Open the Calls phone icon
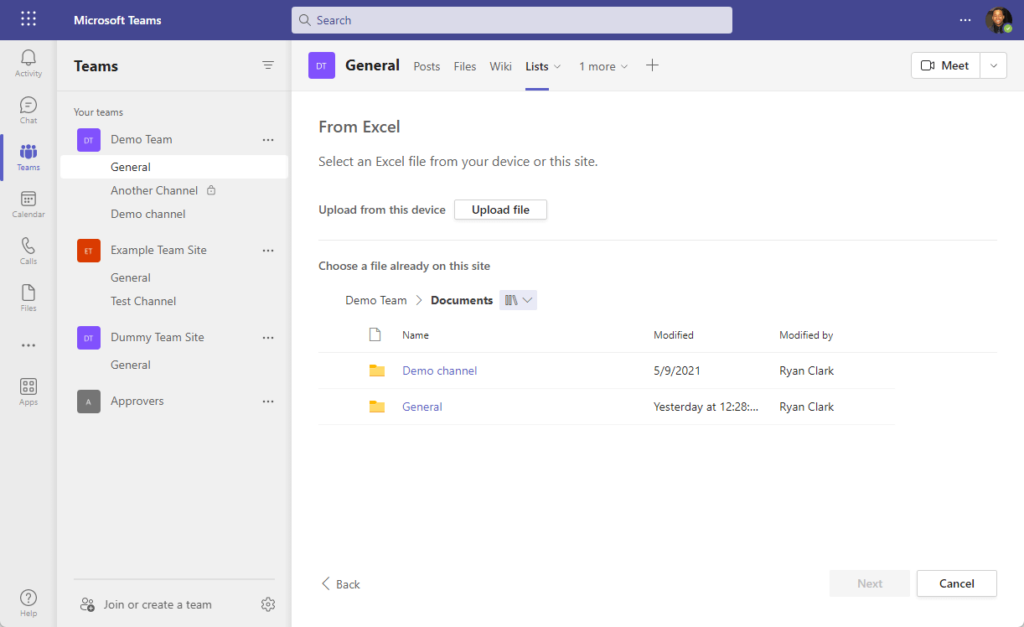The width and height of the screenshot is (1024, 627). pyautogui.click(x=28, y=251)
